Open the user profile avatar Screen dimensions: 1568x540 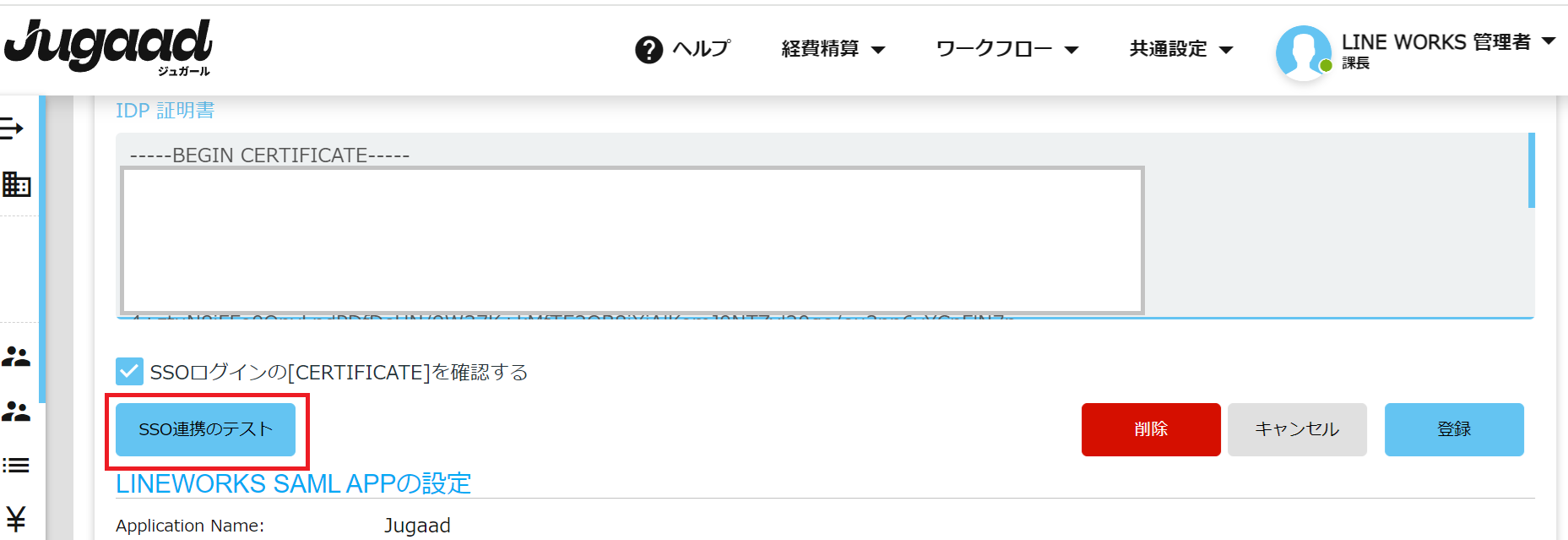click(1304, 52)
